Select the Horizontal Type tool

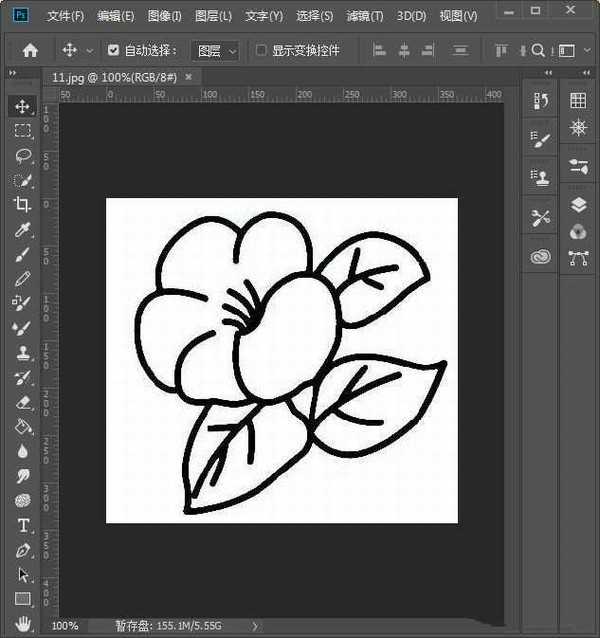(x=22, y=525)
